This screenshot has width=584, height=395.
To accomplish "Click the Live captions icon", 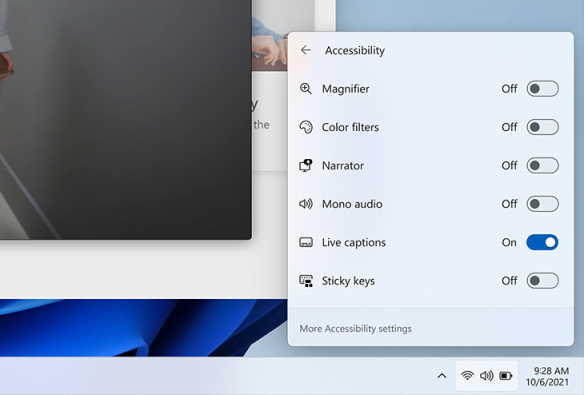I will [306, 242].
